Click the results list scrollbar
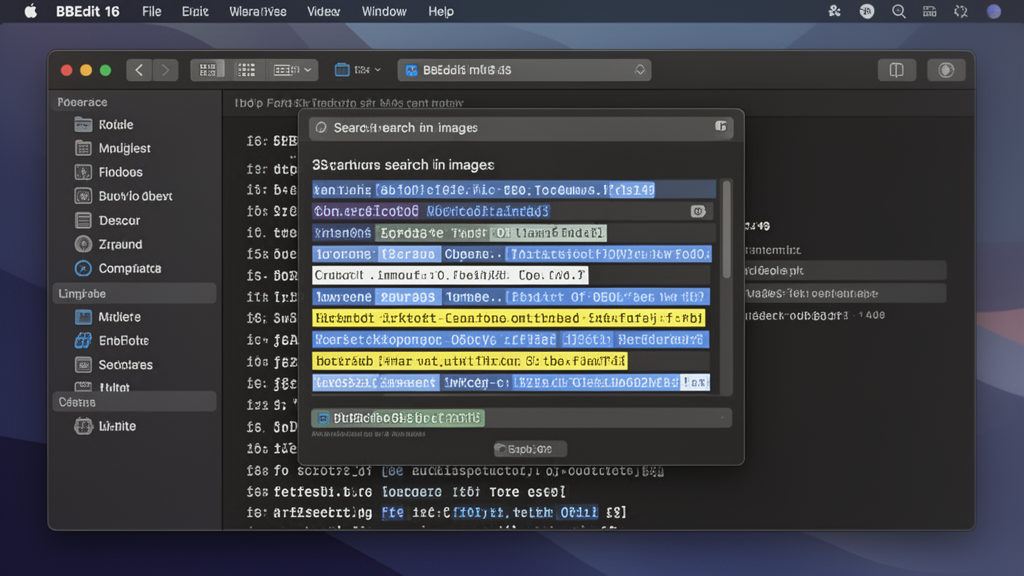 click(726, 229)
